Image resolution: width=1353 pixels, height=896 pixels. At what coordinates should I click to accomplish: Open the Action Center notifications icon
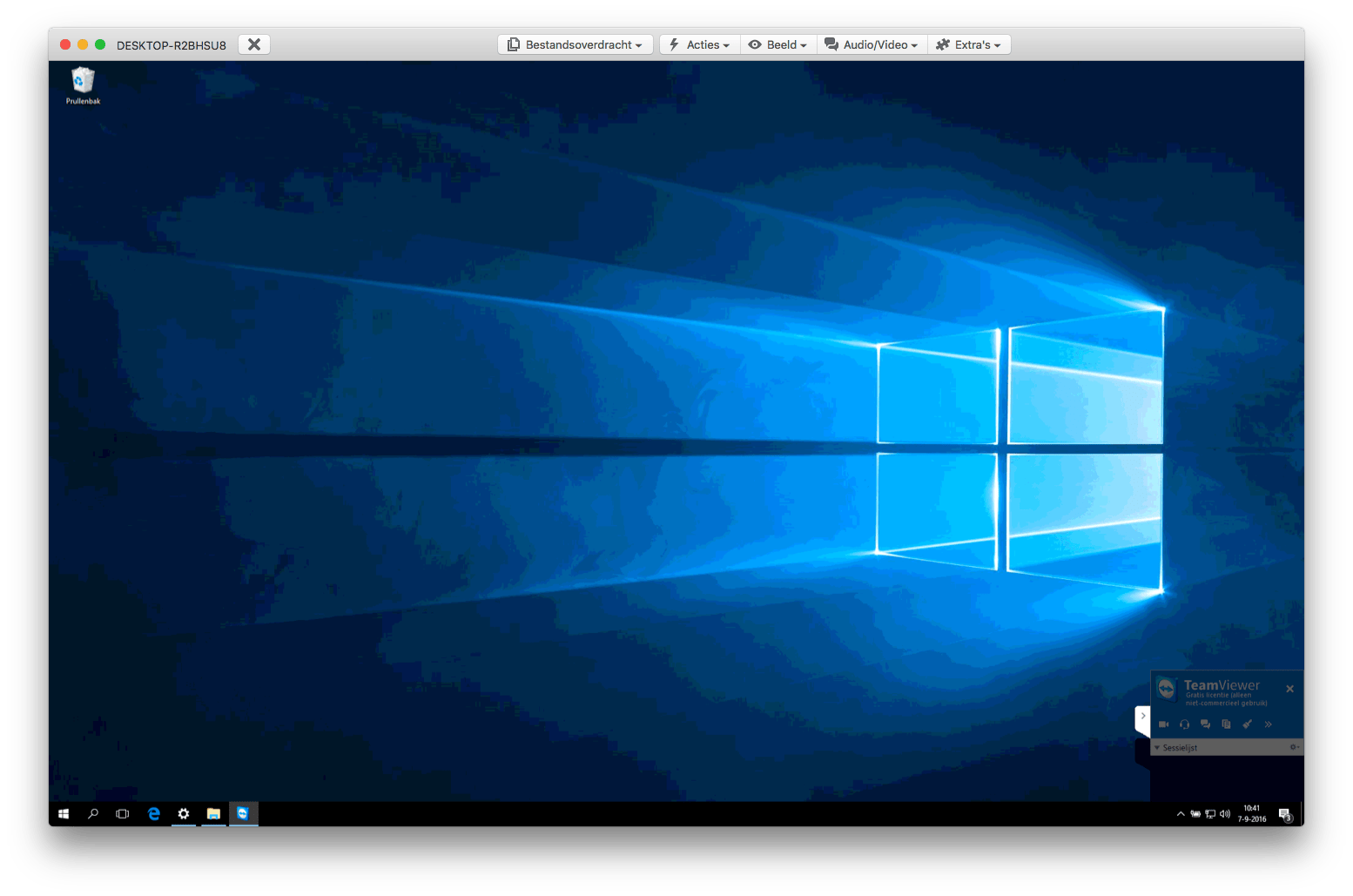pos(1285,815)
